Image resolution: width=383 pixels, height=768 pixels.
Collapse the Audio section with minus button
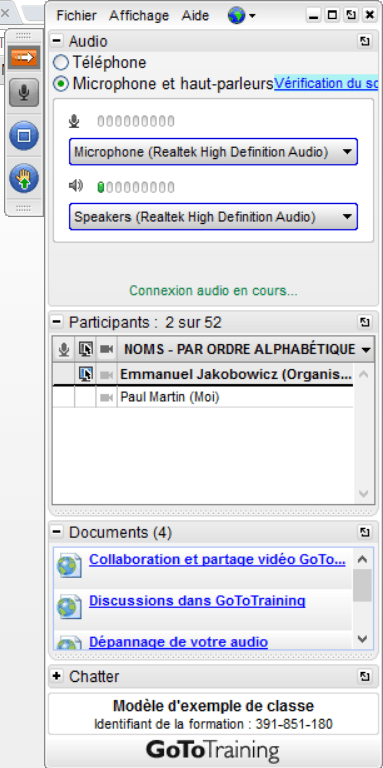tap(57, 41)
